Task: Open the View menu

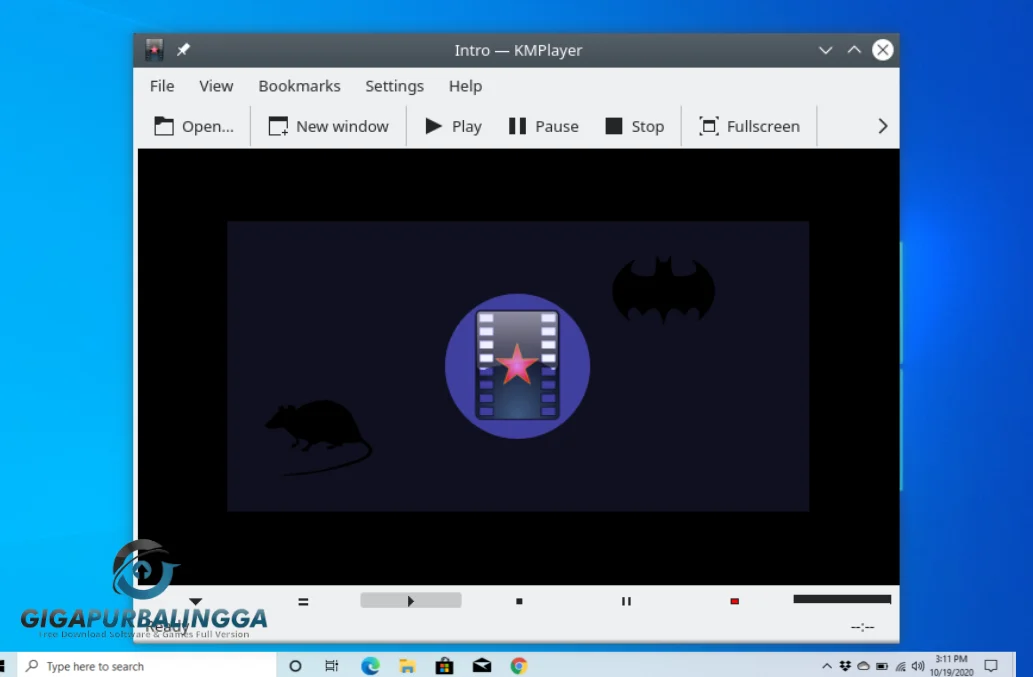Action: coord(216,86)
